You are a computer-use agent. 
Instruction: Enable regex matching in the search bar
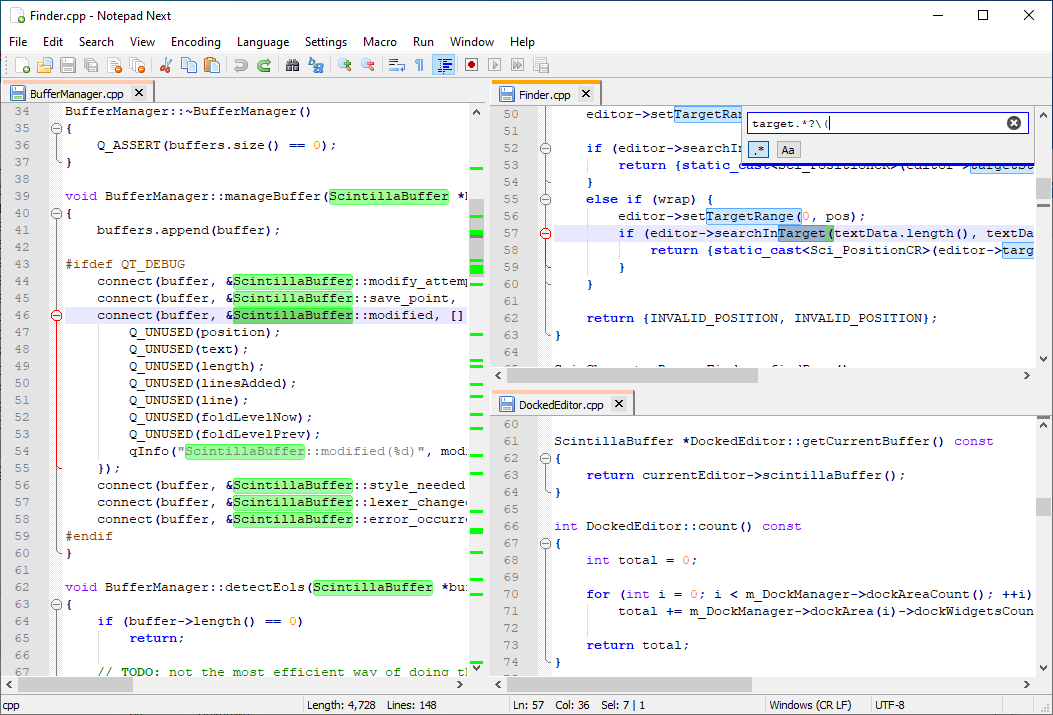tap(759, 150)
